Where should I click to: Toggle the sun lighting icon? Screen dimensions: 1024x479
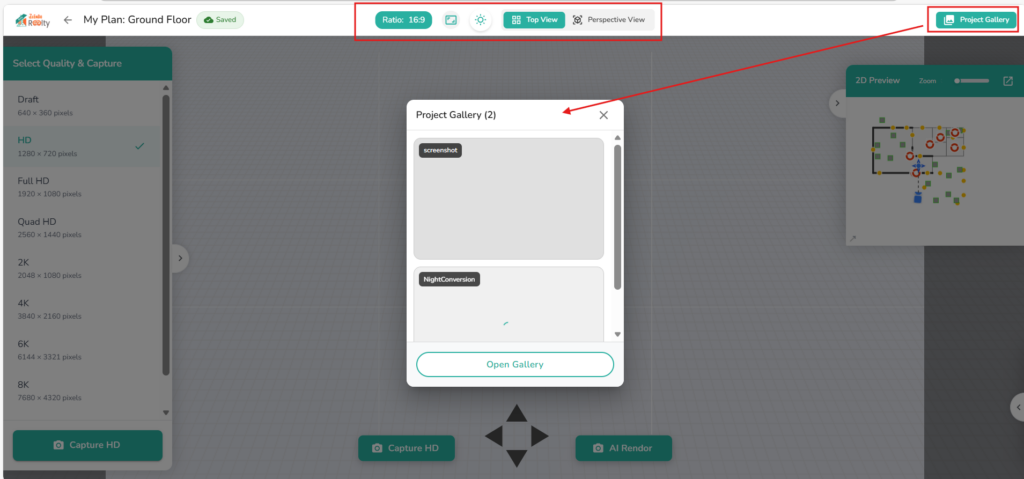click(481, 20)
